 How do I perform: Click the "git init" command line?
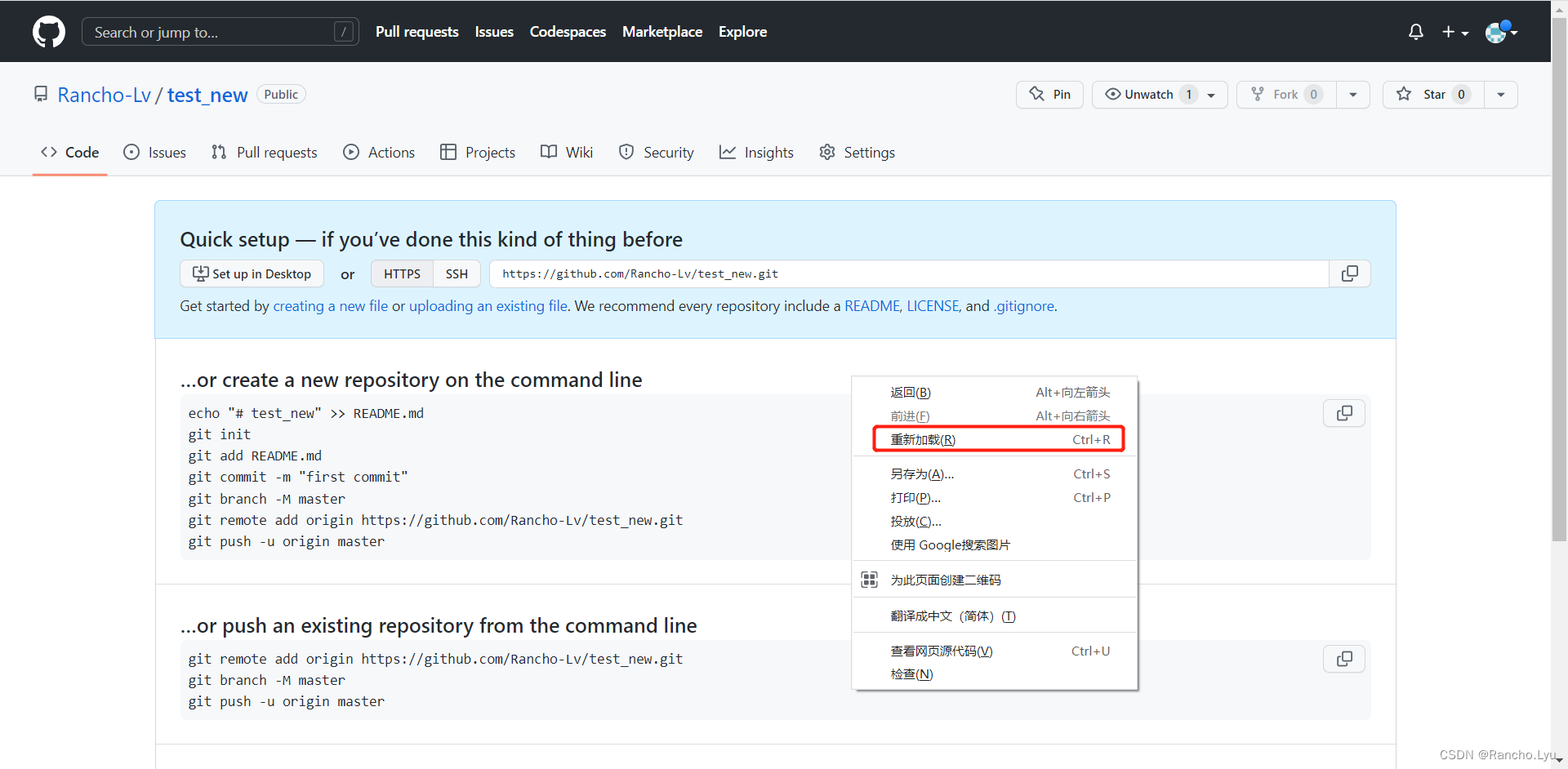pyautogui.click(x=220, y=435)
